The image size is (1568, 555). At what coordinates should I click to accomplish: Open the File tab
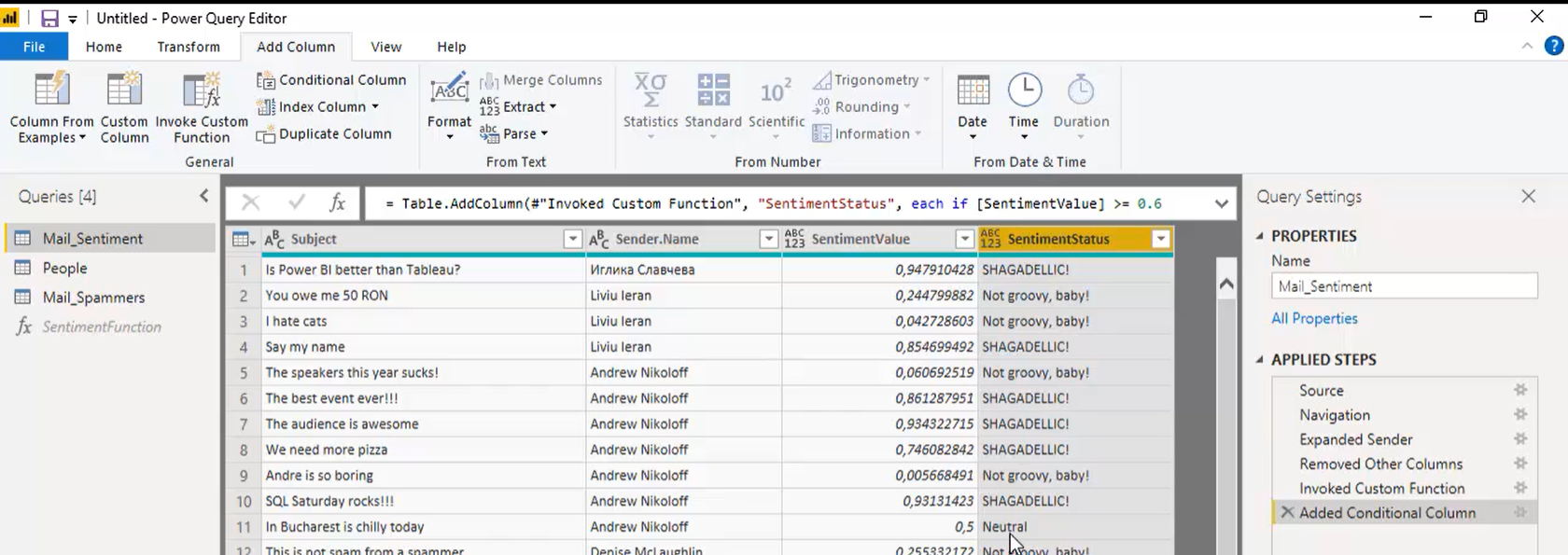coord(35,47)
